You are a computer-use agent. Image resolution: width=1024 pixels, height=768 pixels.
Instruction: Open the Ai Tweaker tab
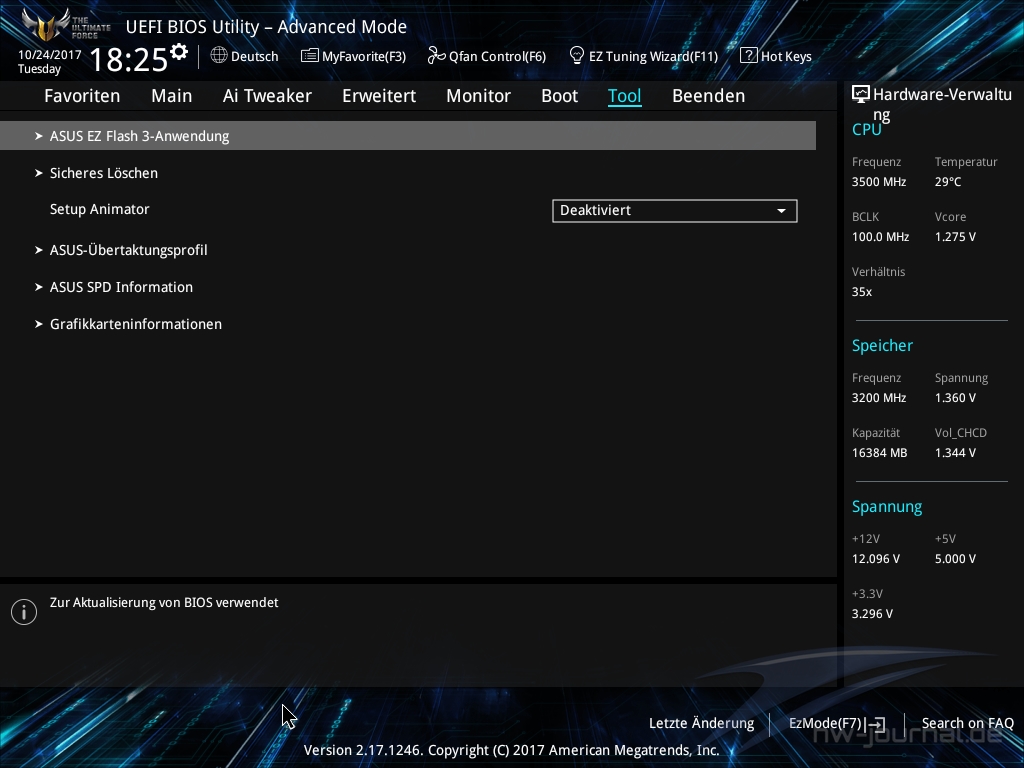pos(267,96)
